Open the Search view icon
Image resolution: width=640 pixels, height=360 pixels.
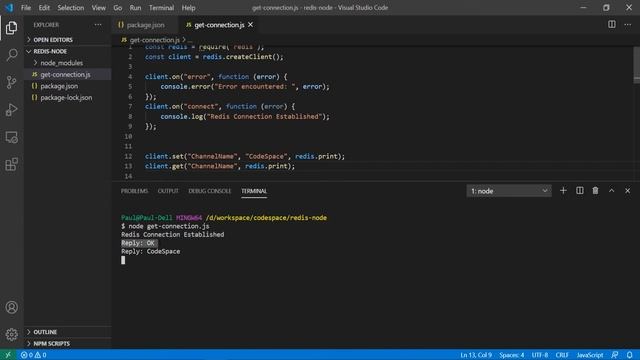(x=11, y=55)
